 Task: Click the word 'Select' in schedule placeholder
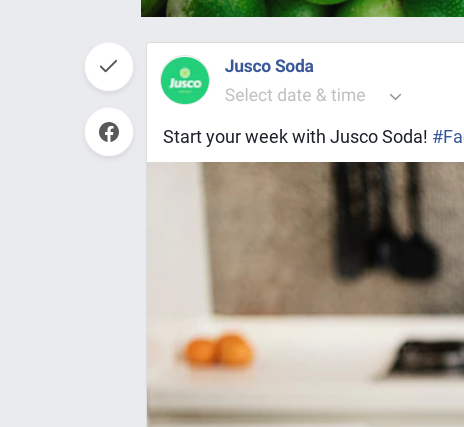pyautogui.click(x=248, y=95)
